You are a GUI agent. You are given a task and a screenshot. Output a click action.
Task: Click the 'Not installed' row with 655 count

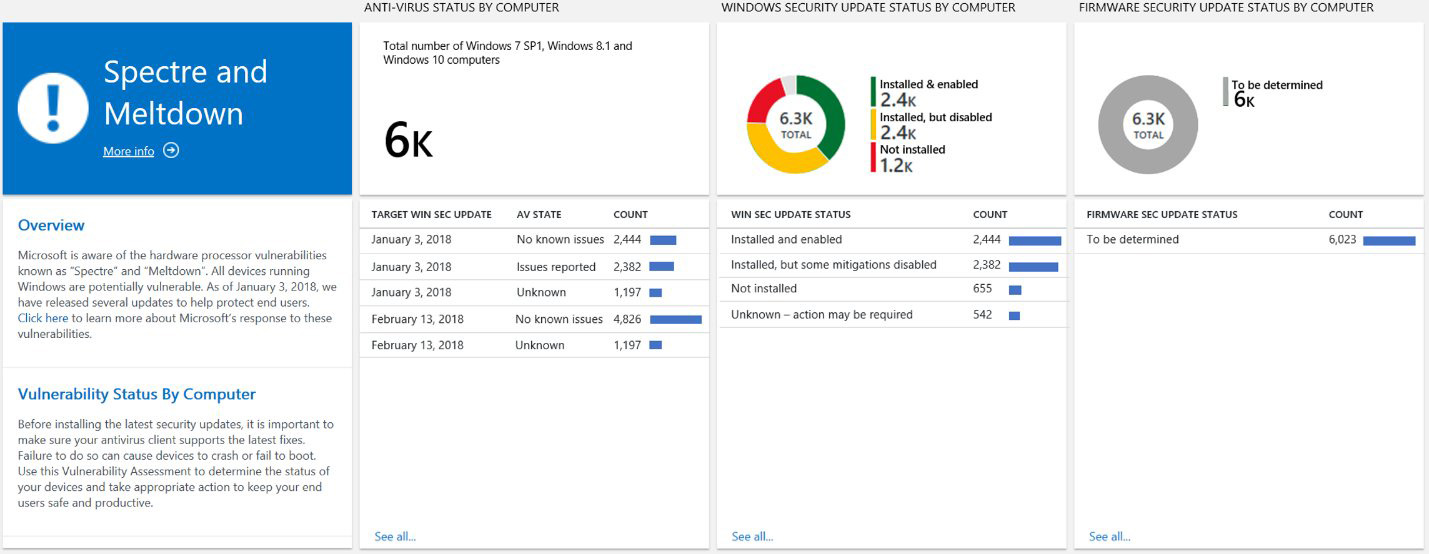890,289
